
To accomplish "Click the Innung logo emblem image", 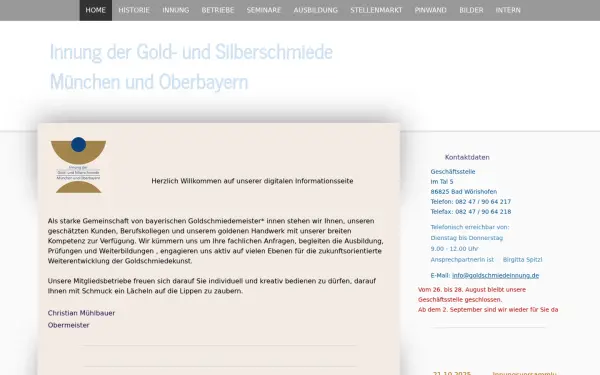I will tap(78, 165).
